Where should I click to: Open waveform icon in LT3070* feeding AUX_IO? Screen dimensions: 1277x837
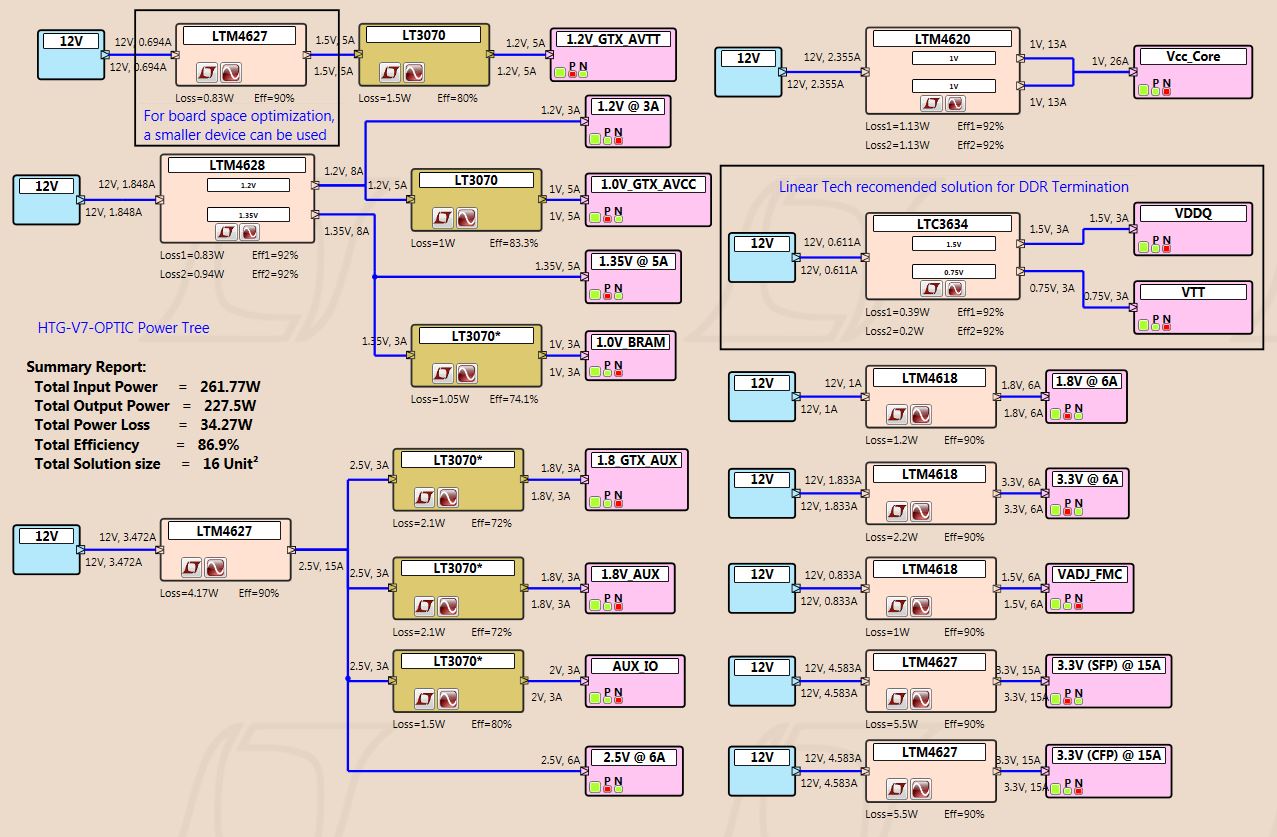point(446,697)
